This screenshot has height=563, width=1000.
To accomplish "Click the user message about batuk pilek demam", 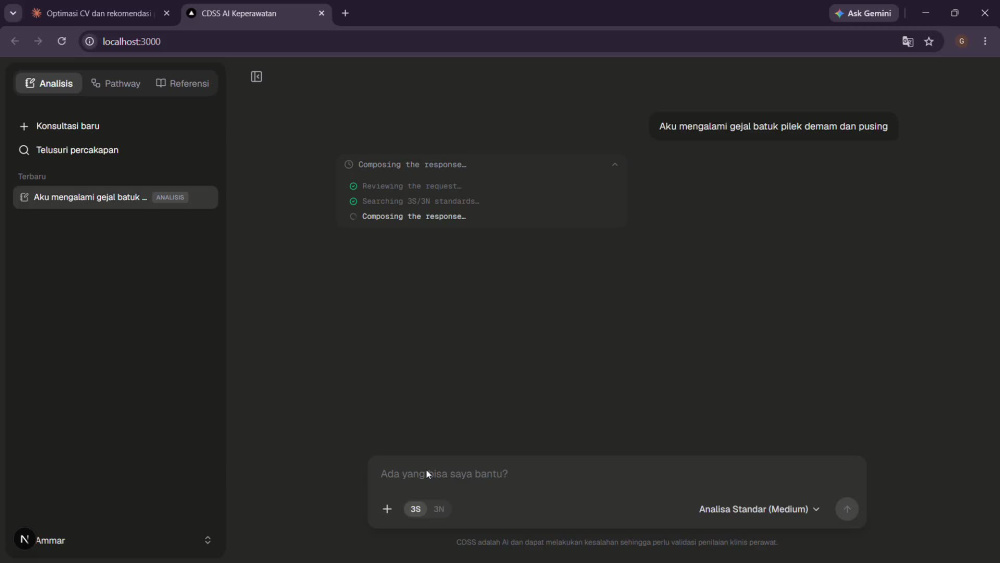I will point(773,126).
